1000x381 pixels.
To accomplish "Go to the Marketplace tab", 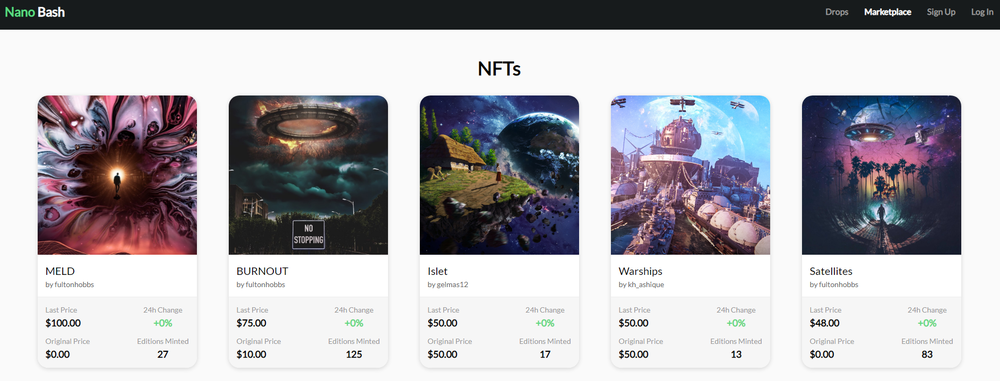I will click(x=887, y=12).
